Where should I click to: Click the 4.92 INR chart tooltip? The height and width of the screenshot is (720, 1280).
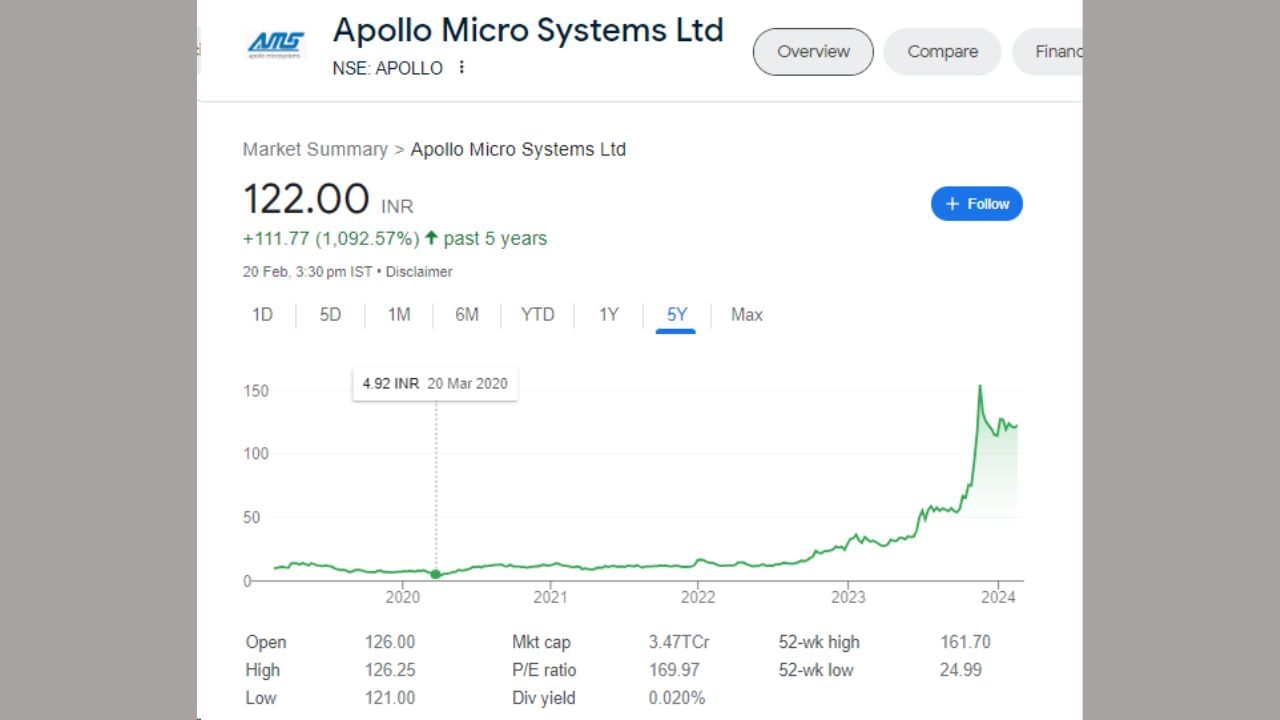(435, 384)
